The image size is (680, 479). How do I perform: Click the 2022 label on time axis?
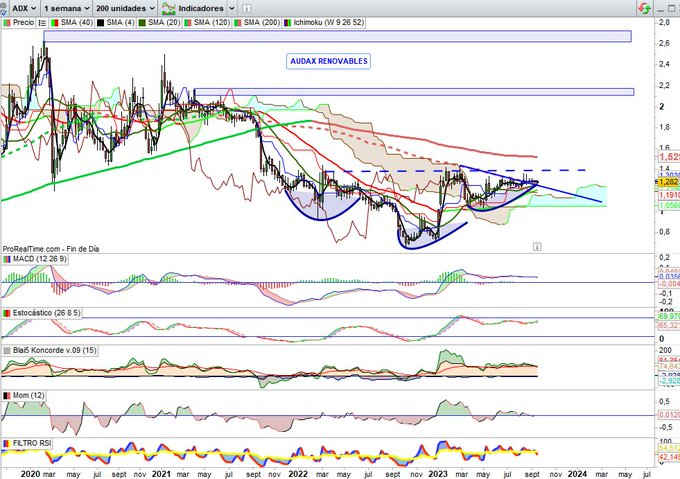(x=298, y=474)
